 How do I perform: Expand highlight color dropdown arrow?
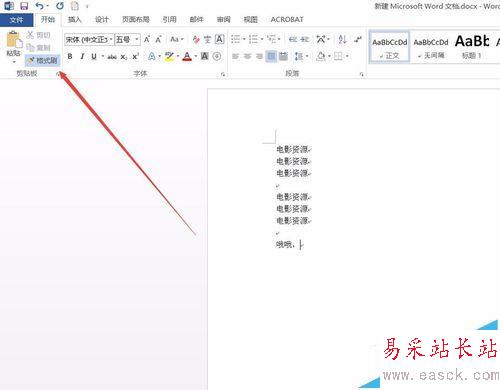coord(178,56)
